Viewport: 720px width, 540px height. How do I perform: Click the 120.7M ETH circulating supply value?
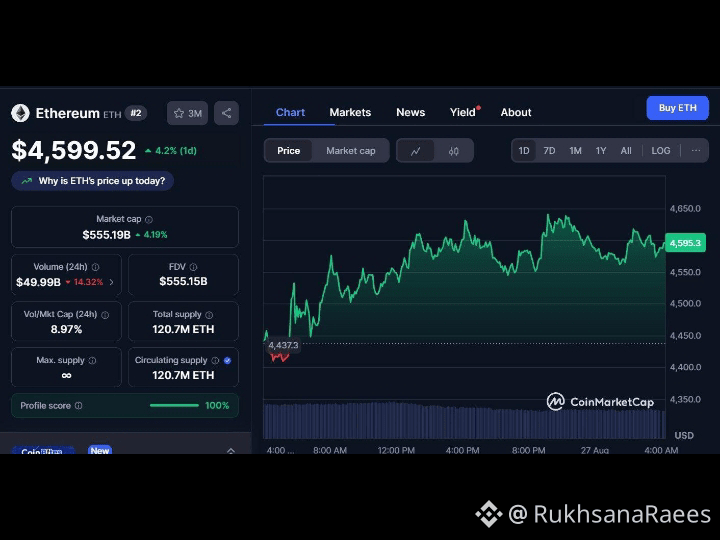pyautogui.click(x=183, y=375)
